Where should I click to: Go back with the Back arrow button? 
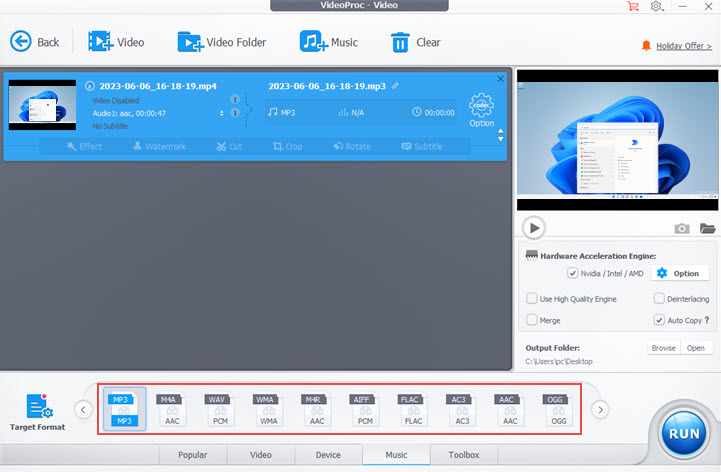(x=34, y=42)
